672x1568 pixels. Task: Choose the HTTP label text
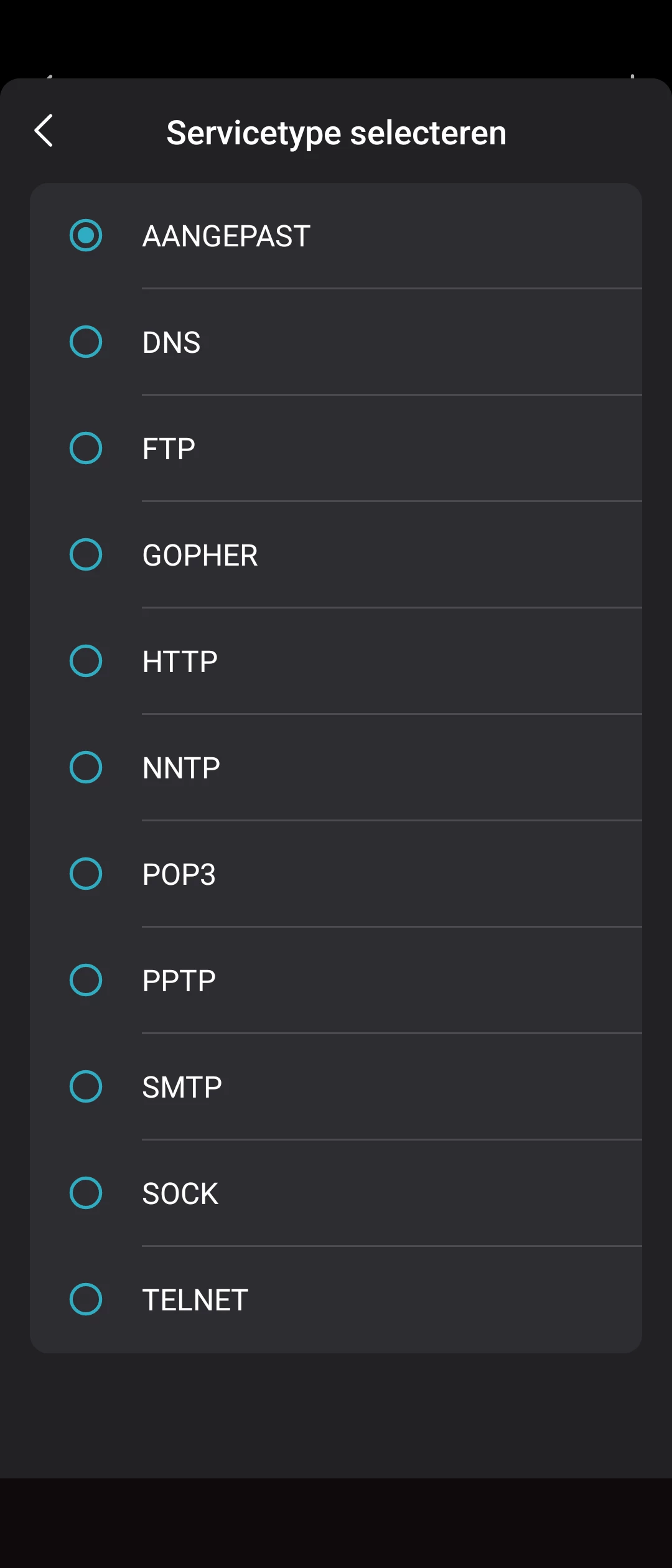click(x=180, y=661)
